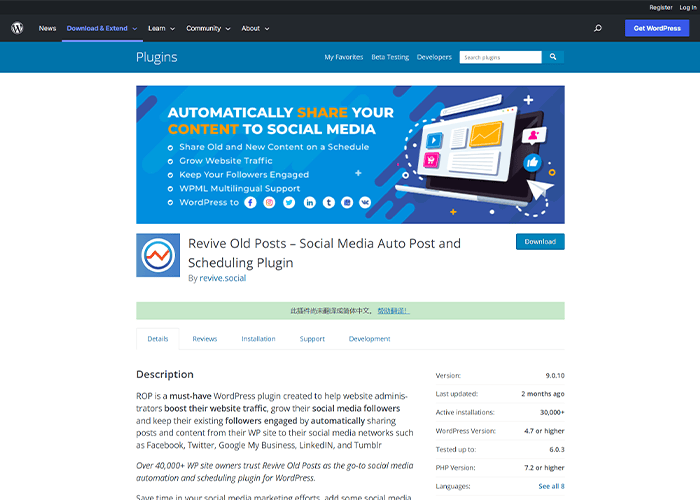Open My Favorites link

(x=344, y=57)
